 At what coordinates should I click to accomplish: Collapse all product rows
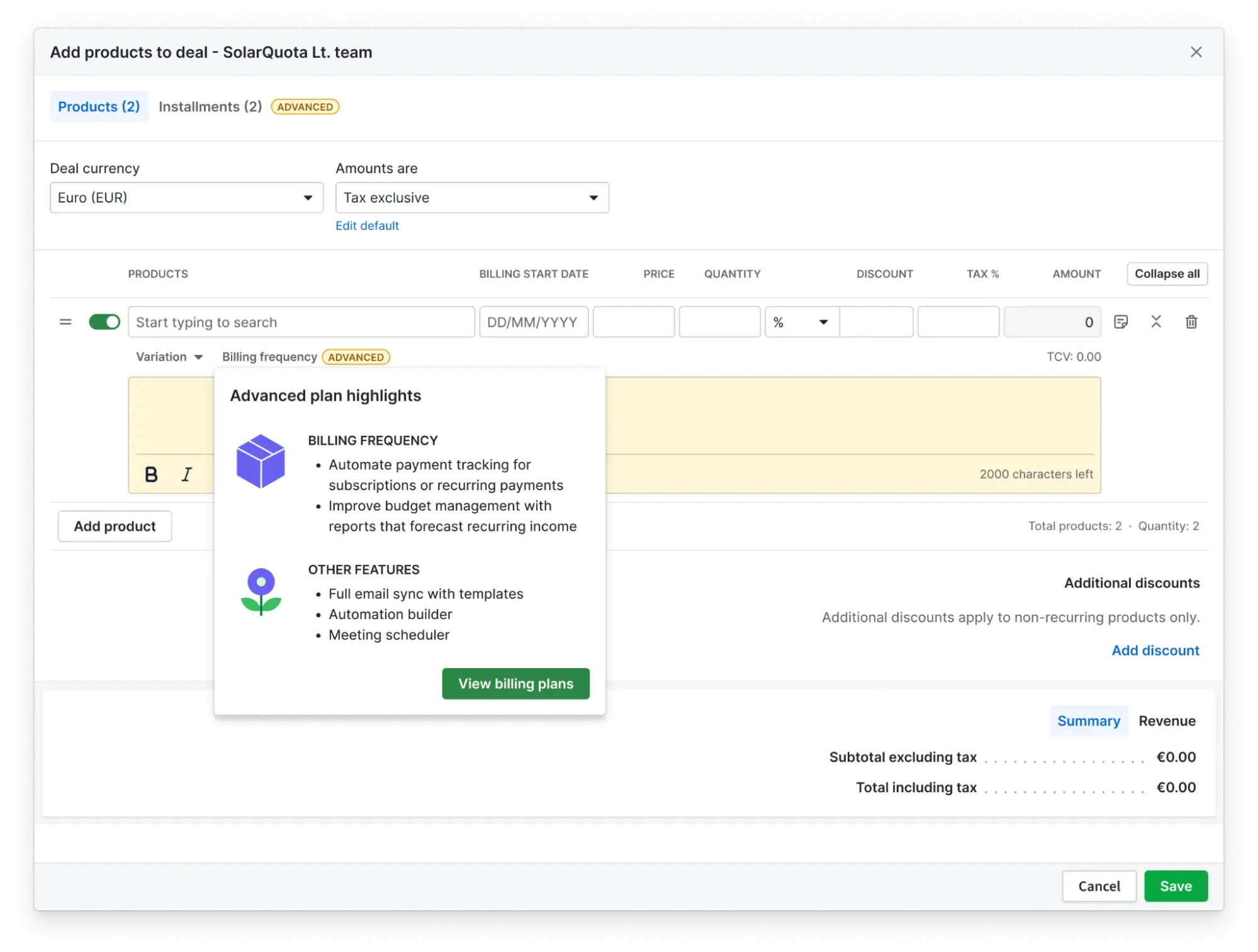coord(1166,273)
